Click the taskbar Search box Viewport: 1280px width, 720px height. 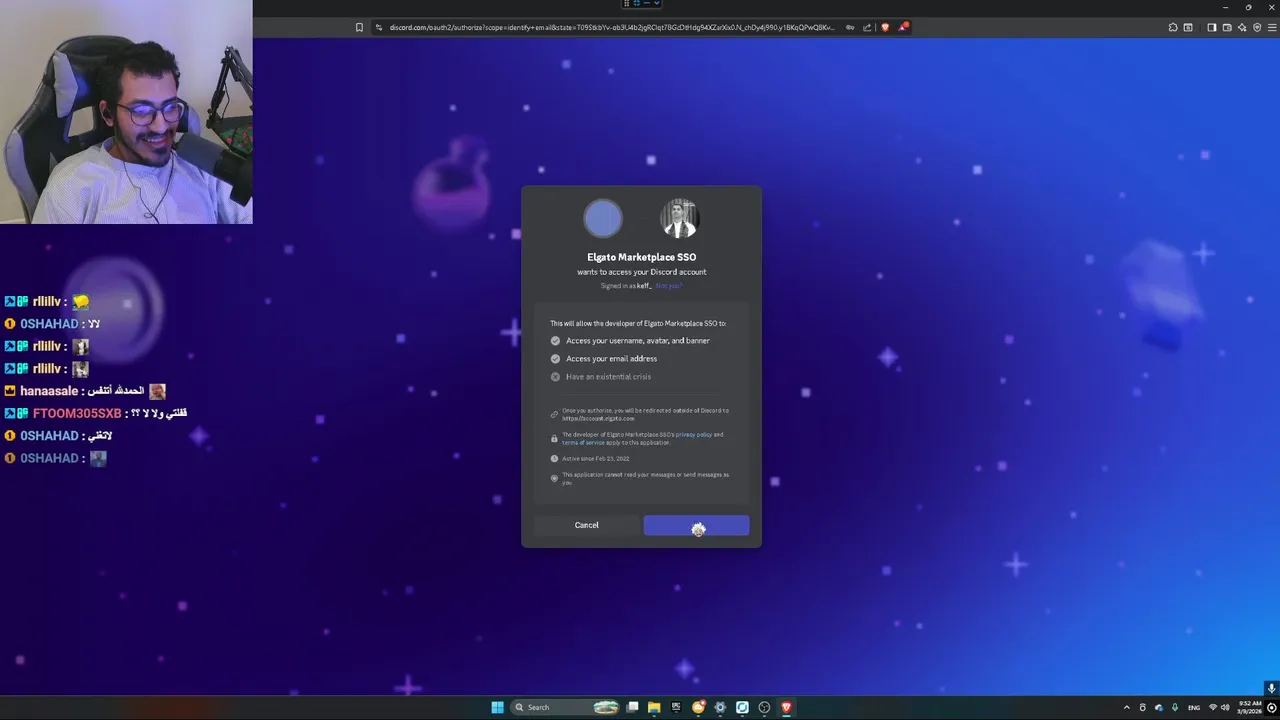pyautogui.click(x=566, y=707)
